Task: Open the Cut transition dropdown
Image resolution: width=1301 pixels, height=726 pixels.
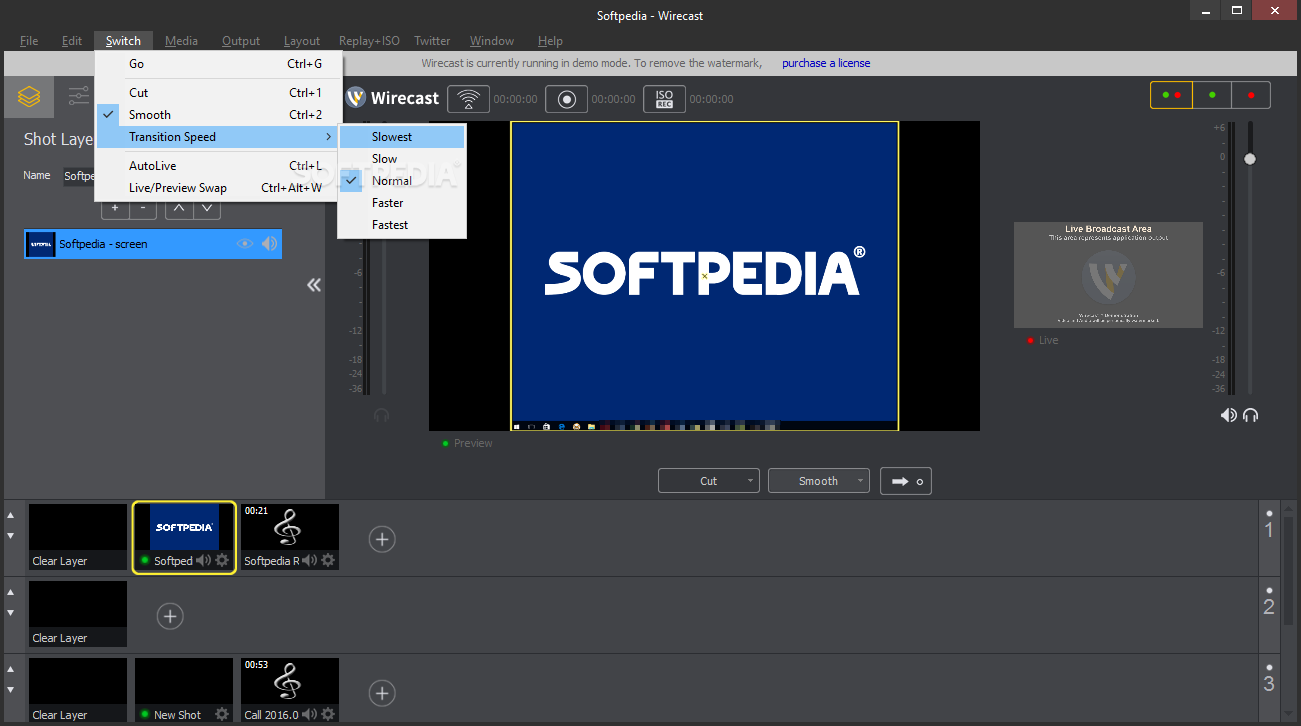Action: 709,481
